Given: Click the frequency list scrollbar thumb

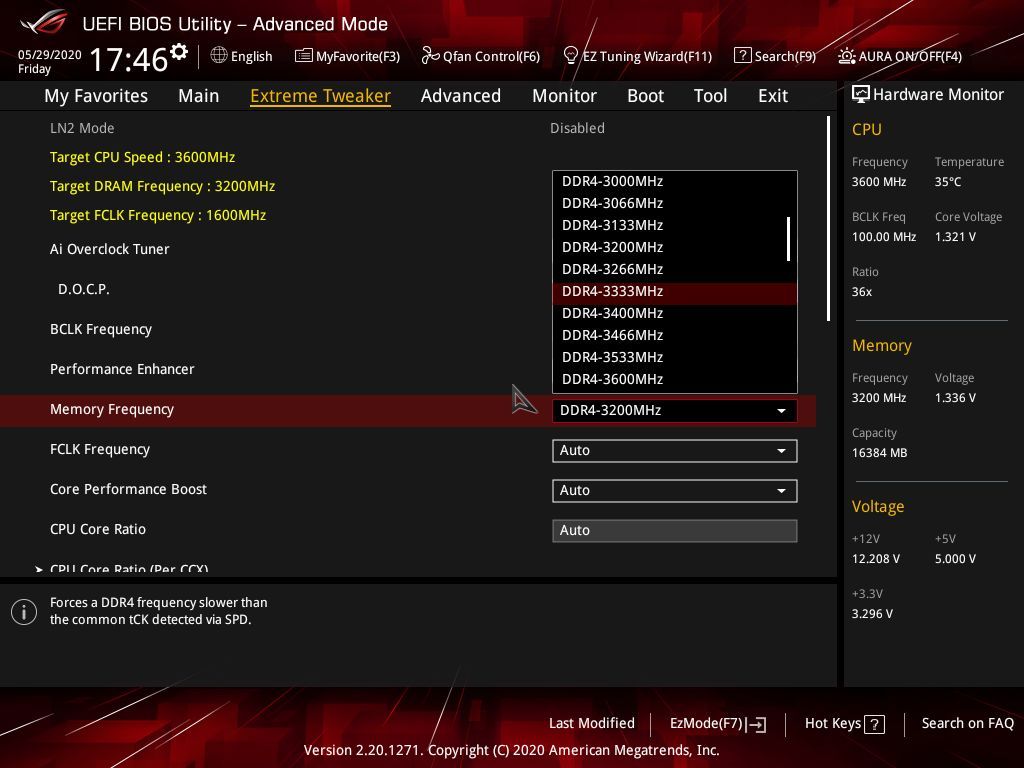Looking at the screenshot, I should (788, 239).
